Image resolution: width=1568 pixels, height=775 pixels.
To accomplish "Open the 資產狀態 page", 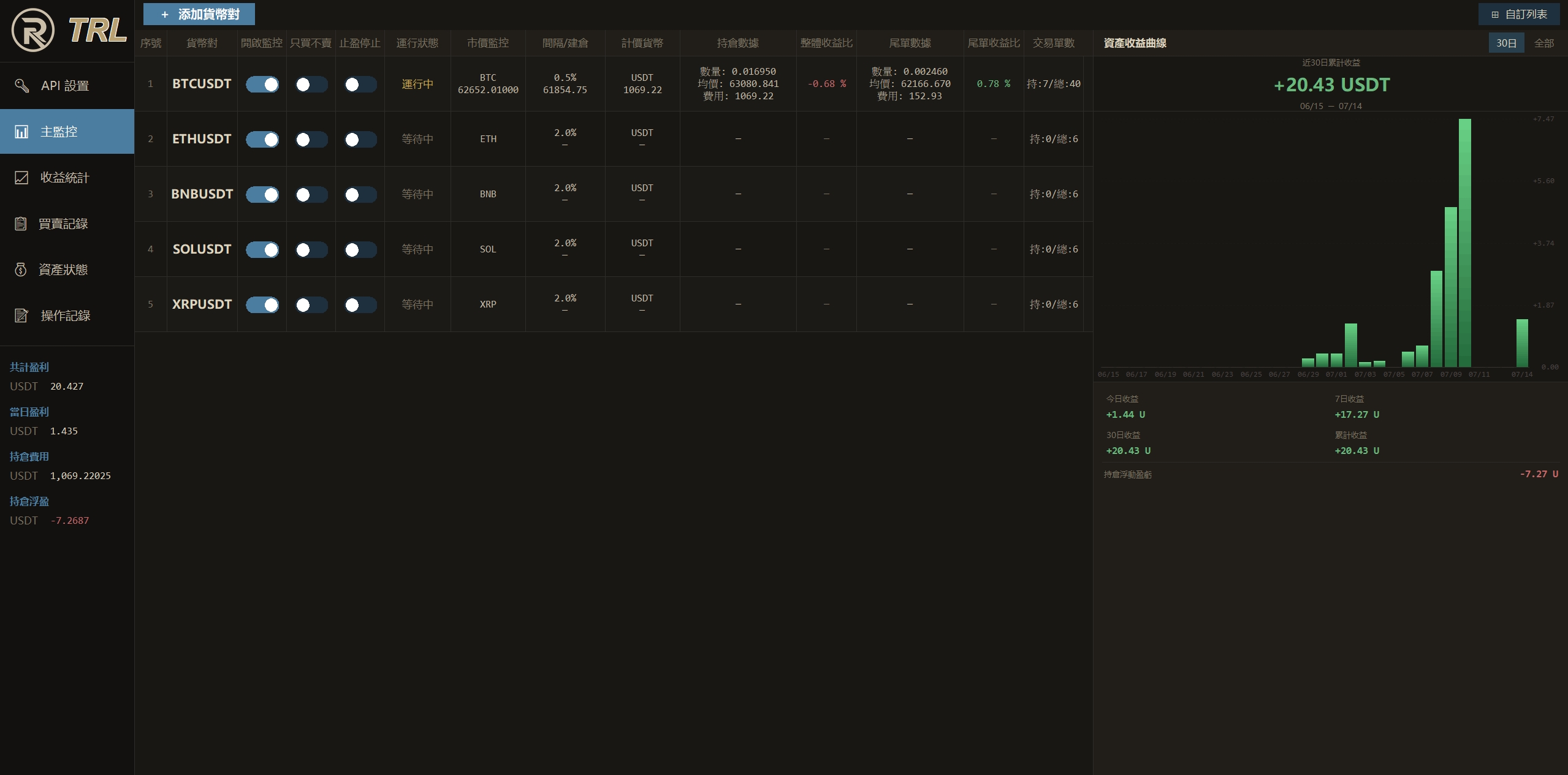I will [67, 270].
